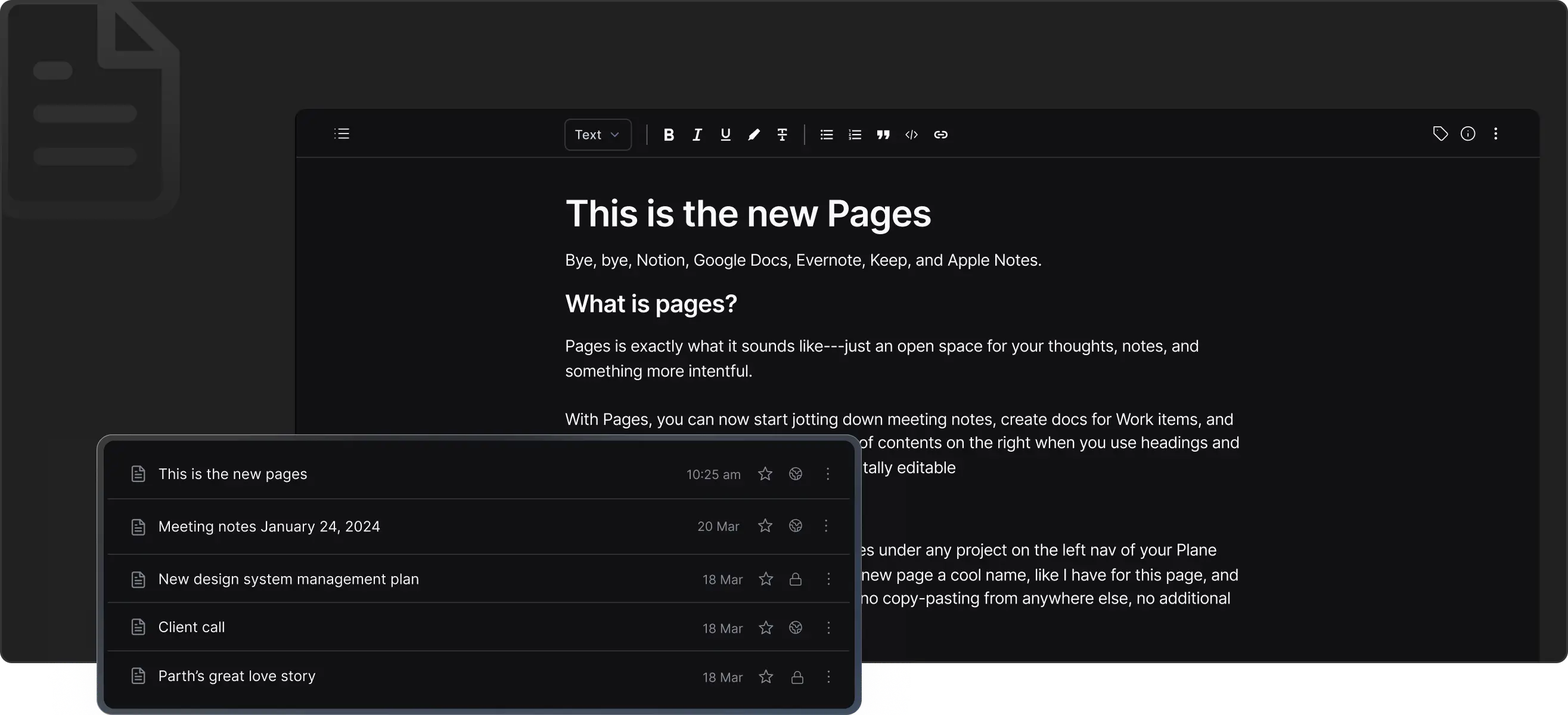Click the page info icon
1568x715 pixels.
tap(1467, 133)
